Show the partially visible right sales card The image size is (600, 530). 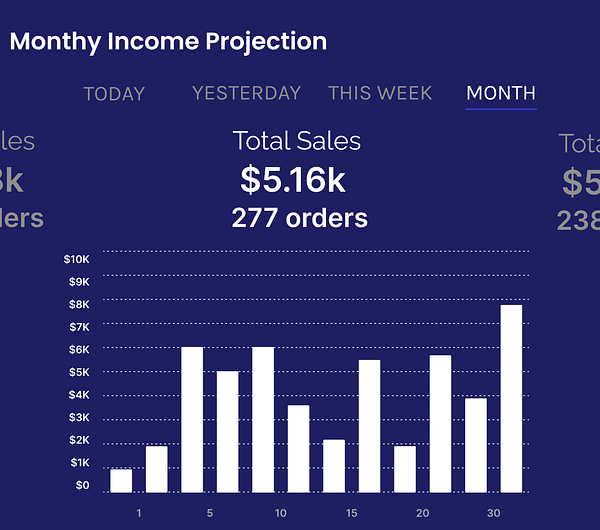tap(579, 182)
